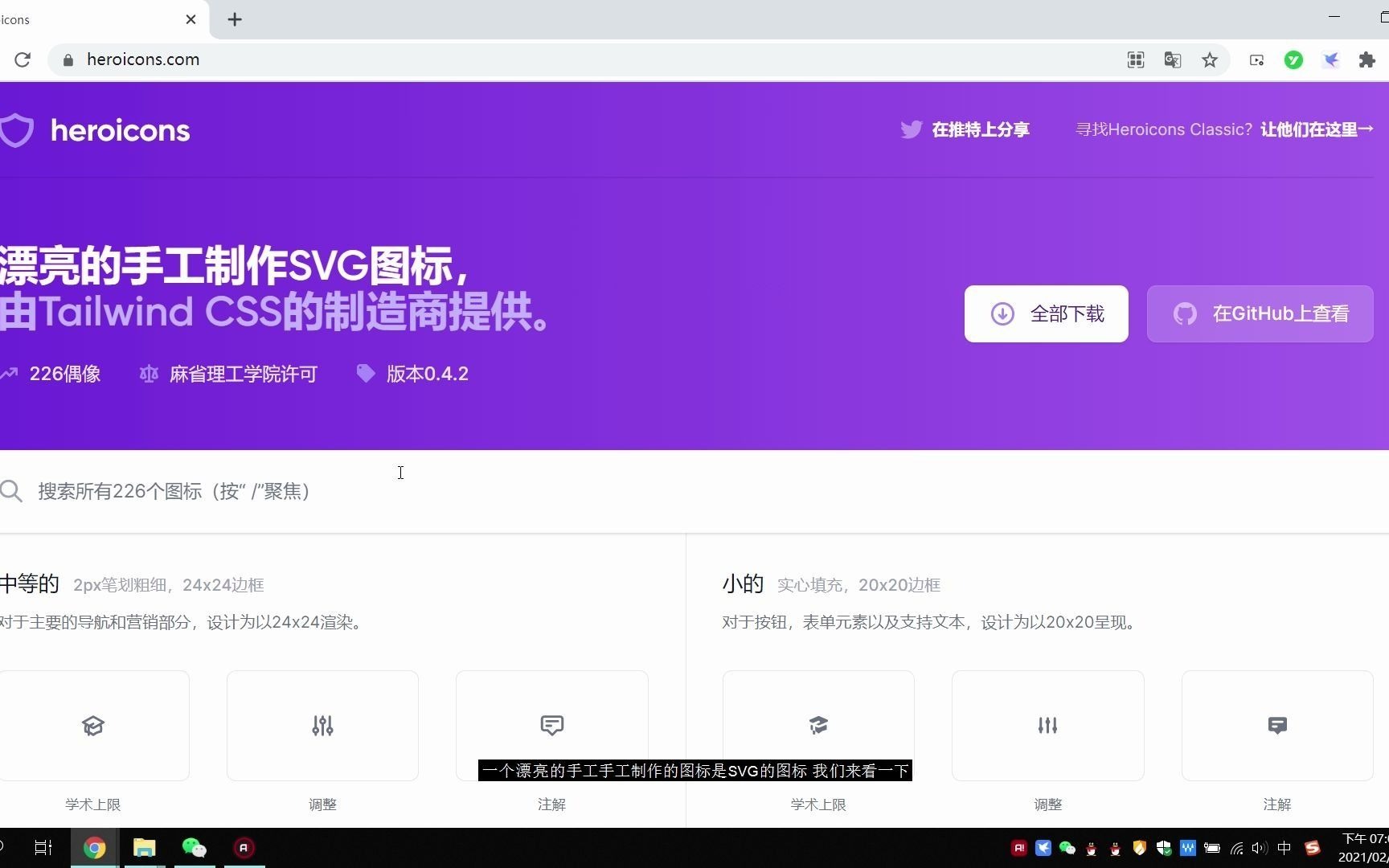Click the WeChat tray icon
This screenshot has height=868, width=1389.
(x=1067, y=848)
